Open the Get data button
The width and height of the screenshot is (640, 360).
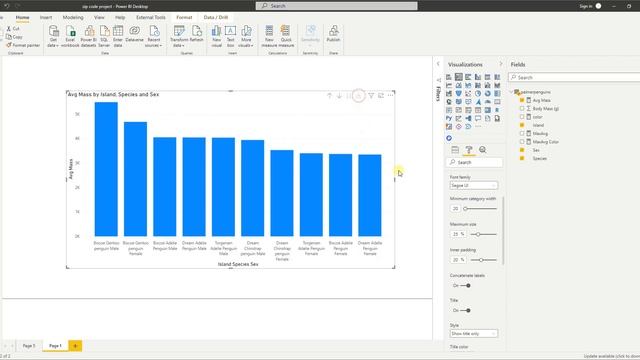click(x=53, y=36)
